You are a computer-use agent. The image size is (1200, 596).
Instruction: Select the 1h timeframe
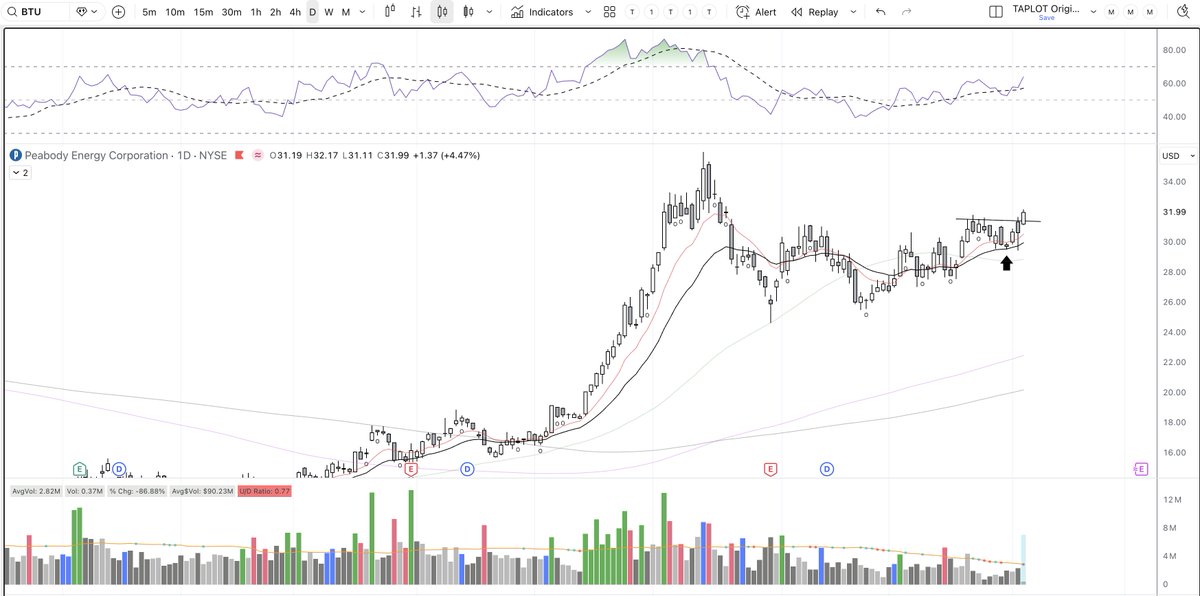(256, 12)
